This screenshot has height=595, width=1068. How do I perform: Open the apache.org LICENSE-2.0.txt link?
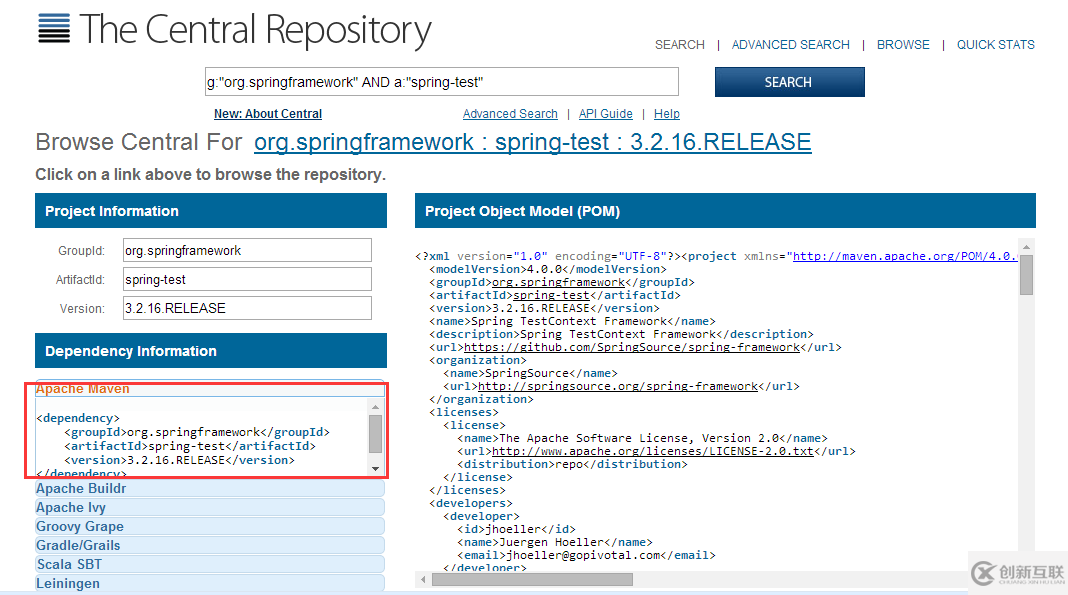653,451
